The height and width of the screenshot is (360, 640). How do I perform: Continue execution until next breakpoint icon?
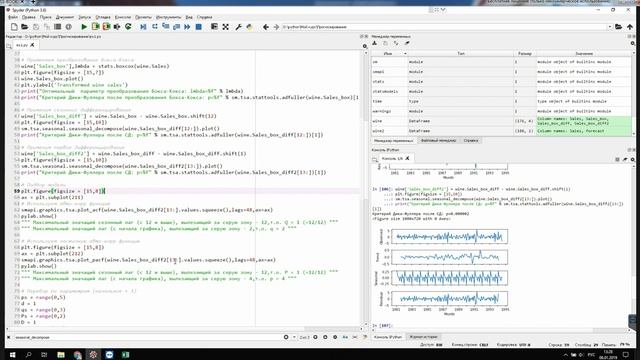[187, 27]
